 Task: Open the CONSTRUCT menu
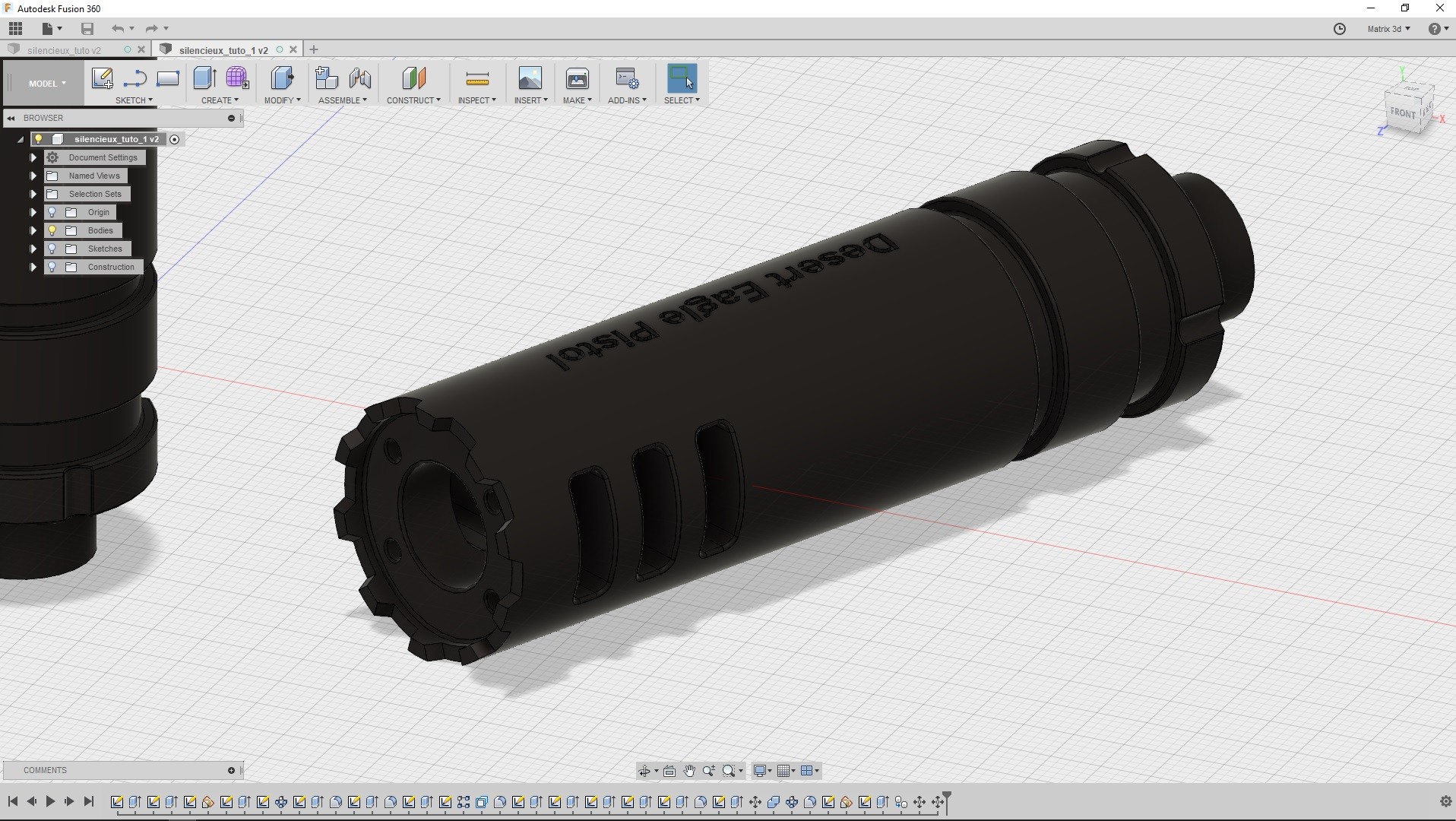click(413, 100)
